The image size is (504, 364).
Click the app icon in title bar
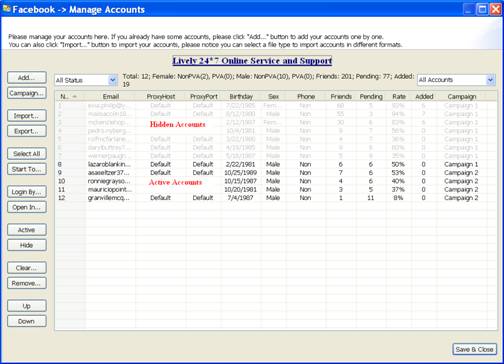pos(6,9)
